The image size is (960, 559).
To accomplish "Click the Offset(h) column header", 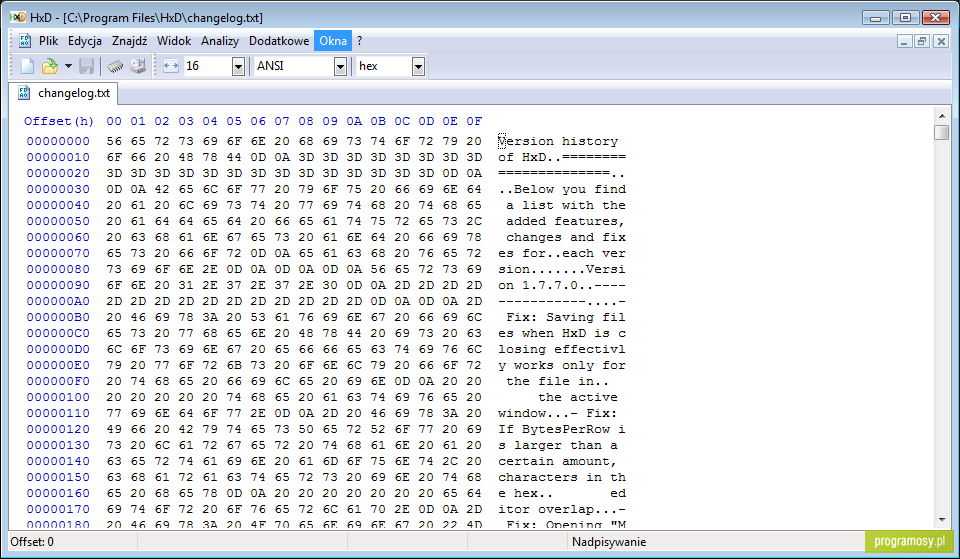I will pyautogui.click(x=59, y=121).
